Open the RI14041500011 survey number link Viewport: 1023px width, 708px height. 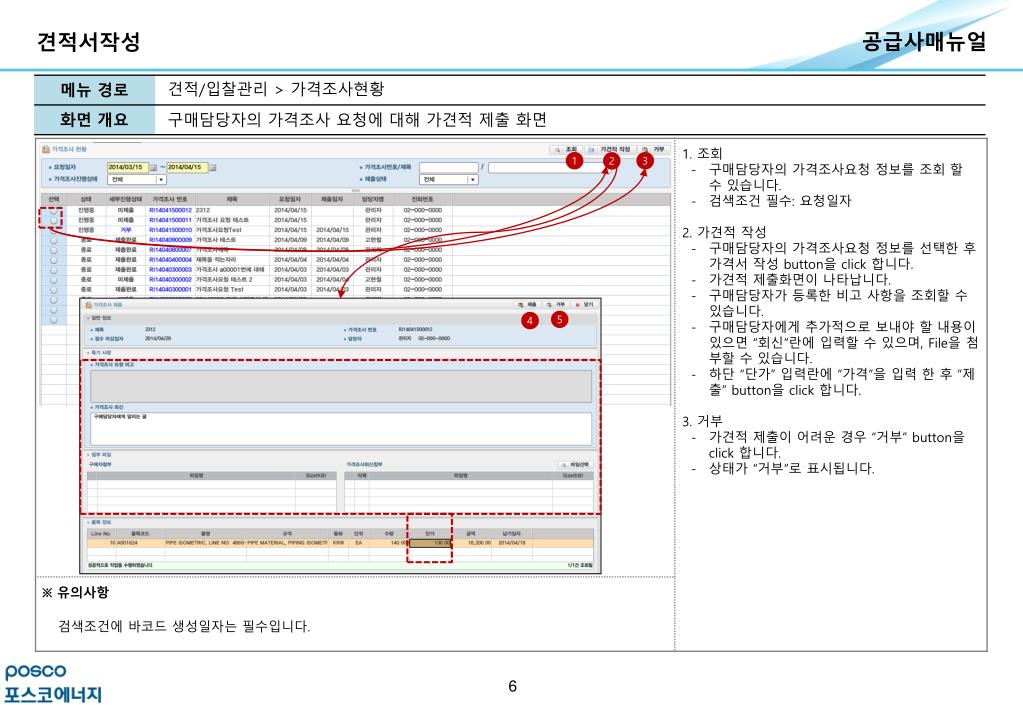170,220
